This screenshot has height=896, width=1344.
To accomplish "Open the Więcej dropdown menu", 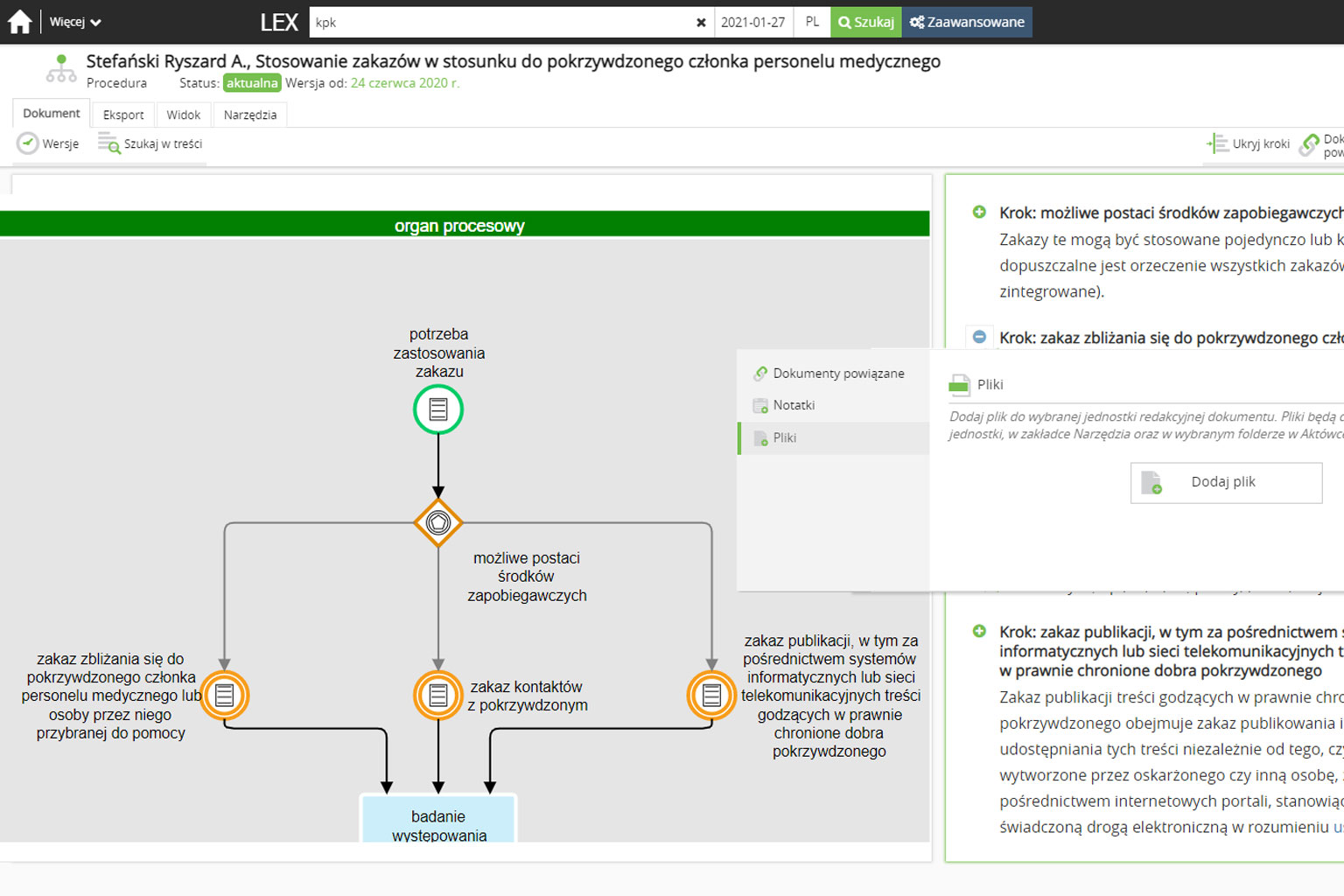I will coord(74,22).
